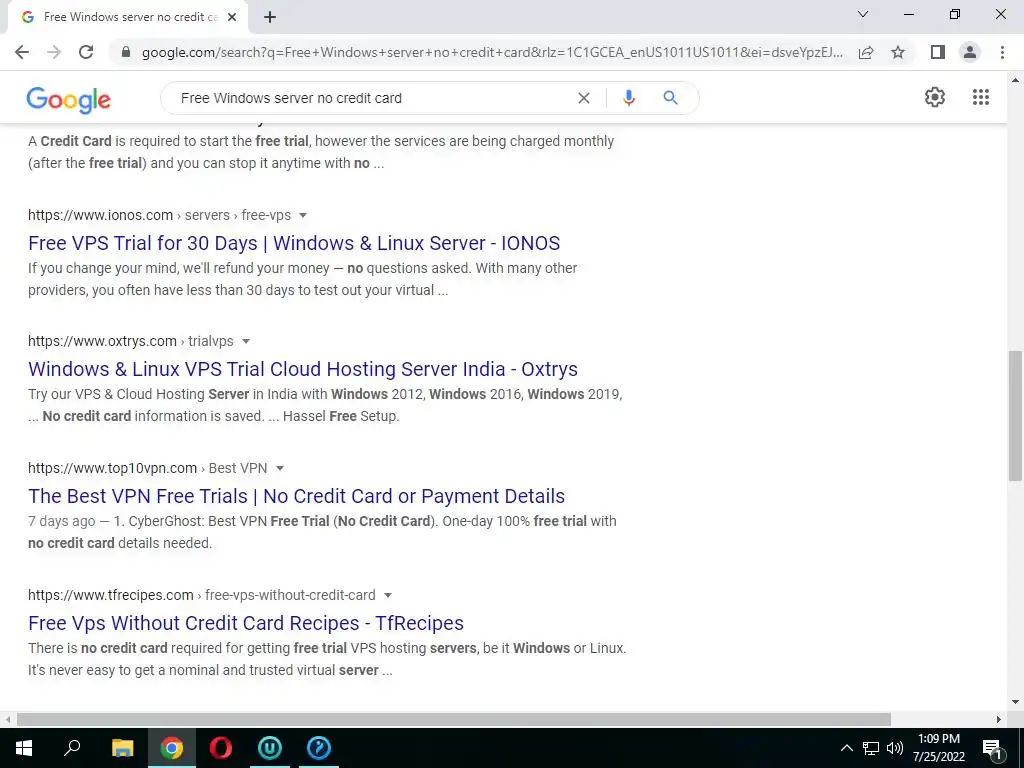Click right arrow on horizontal scrollbar
Image resolution: width=1024 pixels, height=768 pixels.
click(998, 719)
